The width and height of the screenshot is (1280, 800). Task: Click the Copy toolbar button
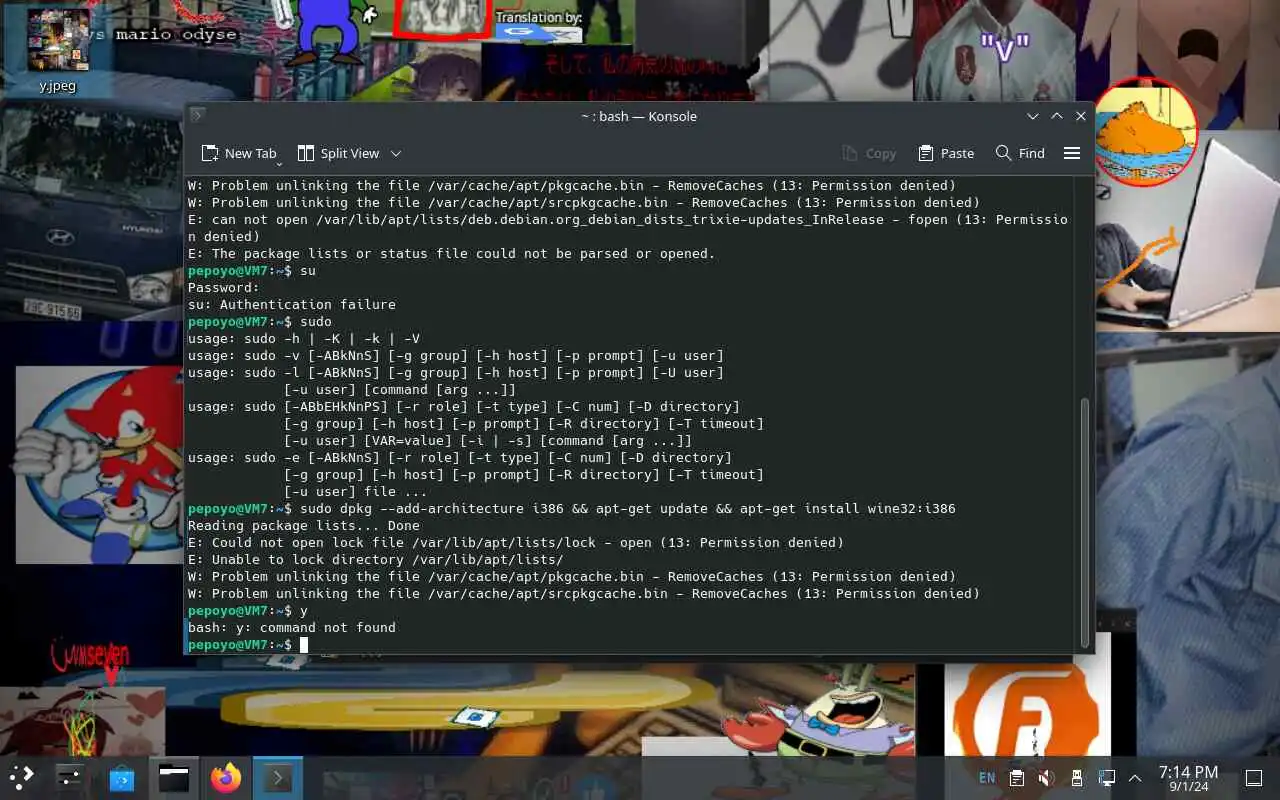[869, 153]
